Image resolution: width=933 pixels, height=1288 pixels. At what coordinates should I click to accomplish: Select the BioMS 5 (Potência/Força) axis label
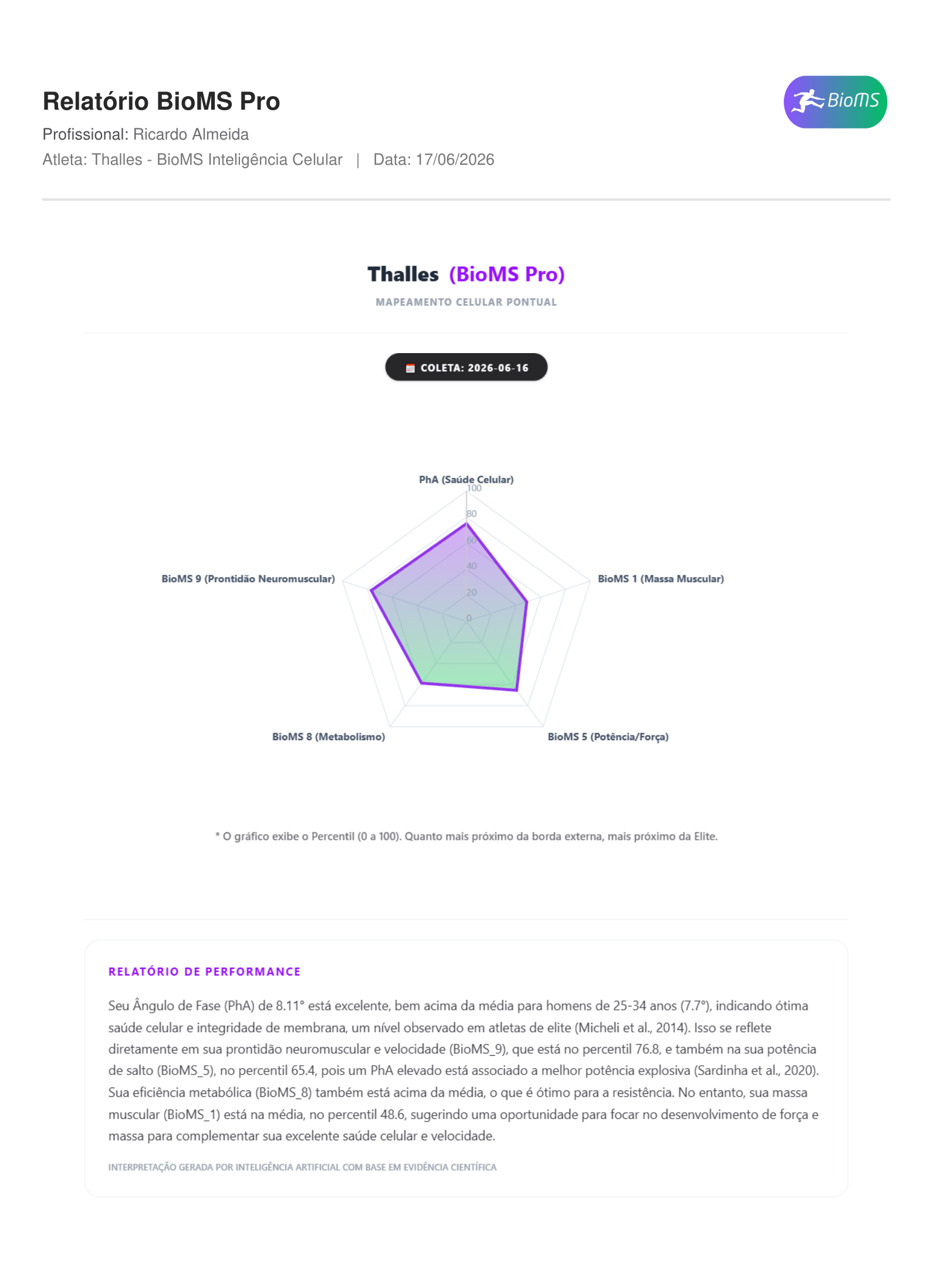coord(608,737)
